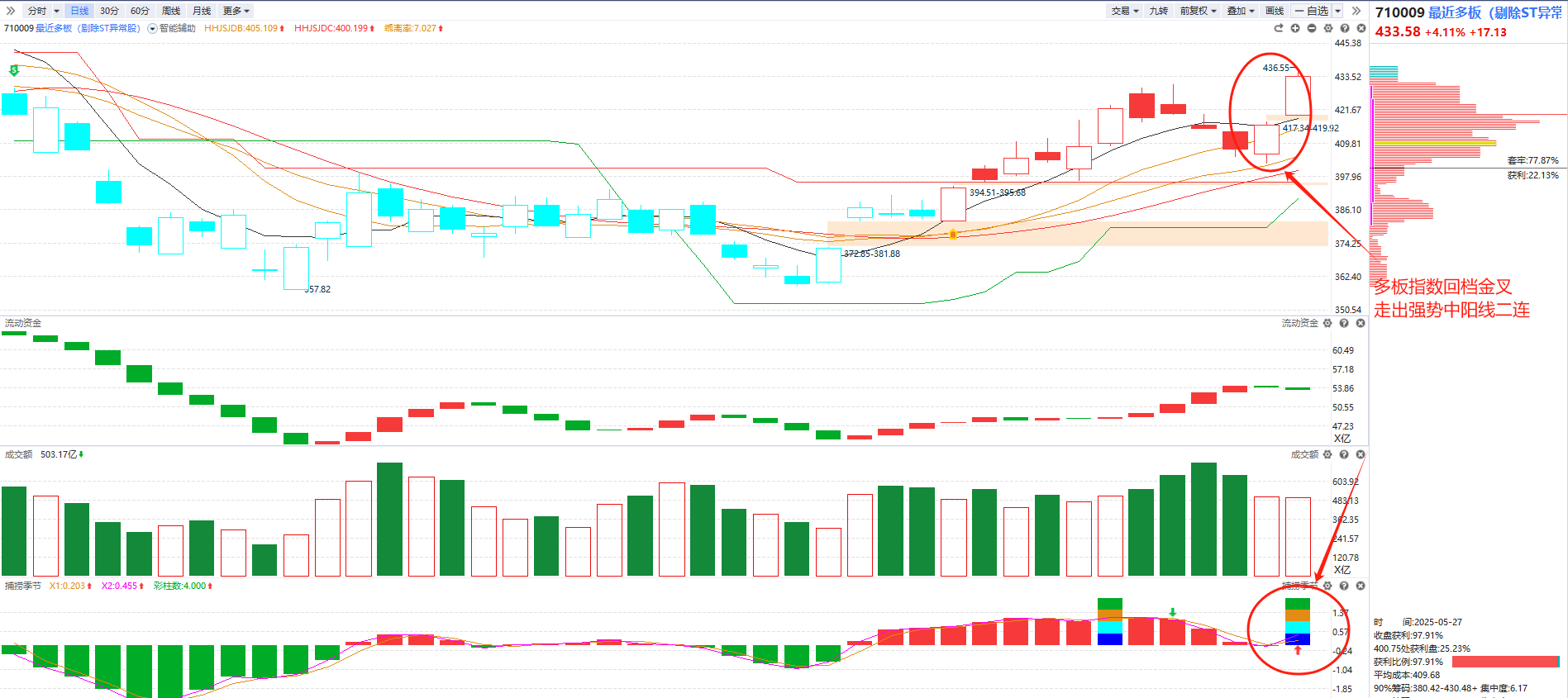Click the orange marker on the shaded band
1568x698 pixels.
coord(953,234)
